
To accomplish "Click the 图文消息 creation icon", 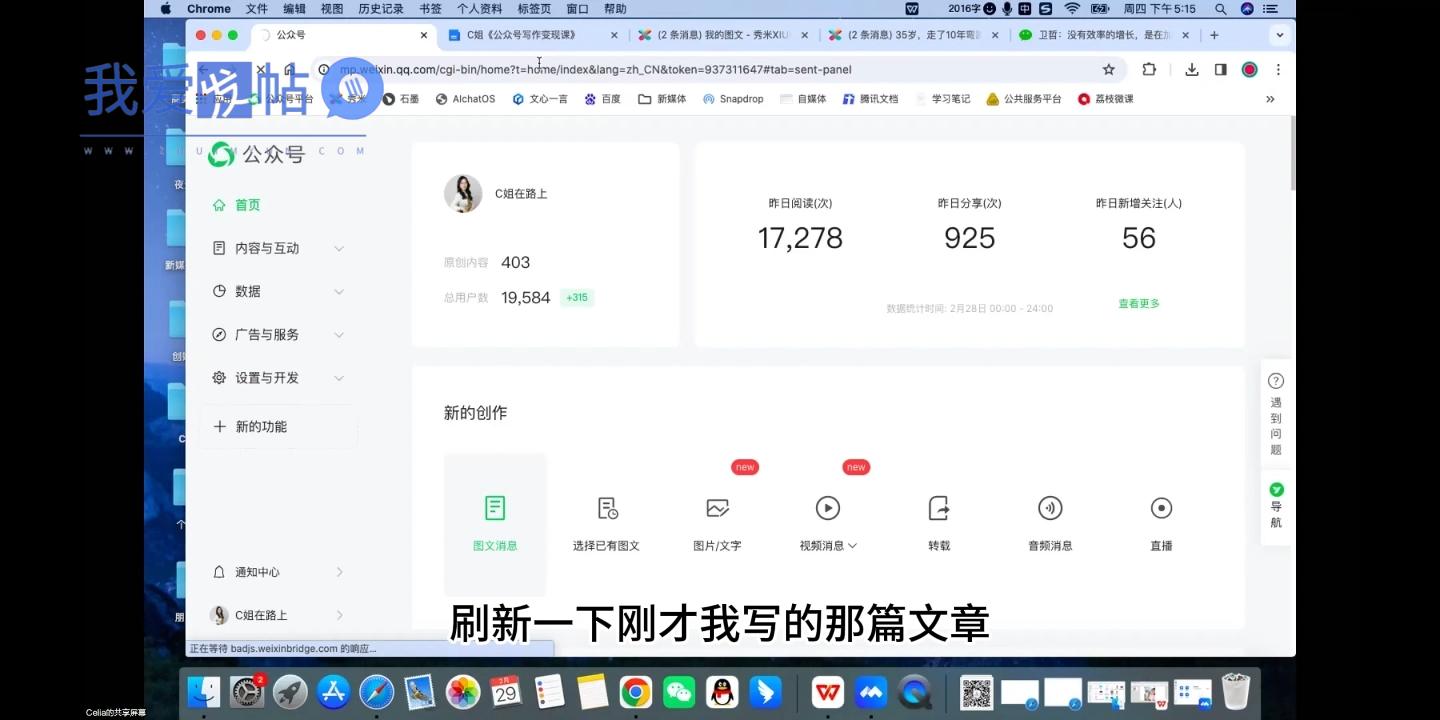I will click(x=495, y=508).
